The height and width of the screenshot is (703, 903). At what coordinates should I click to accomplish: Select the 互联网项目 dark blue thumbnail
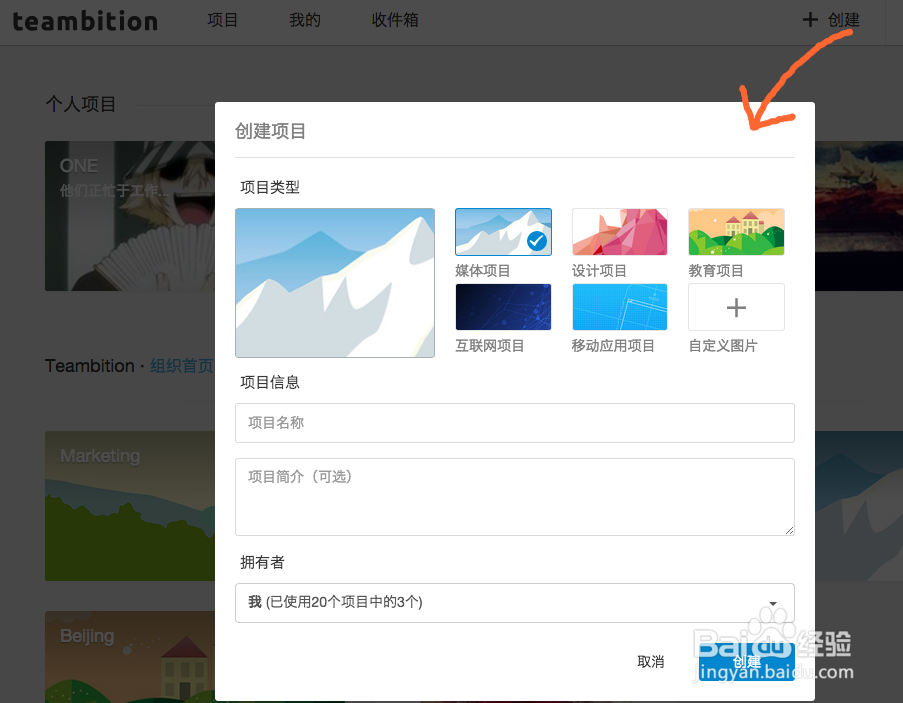click(503, 307)
